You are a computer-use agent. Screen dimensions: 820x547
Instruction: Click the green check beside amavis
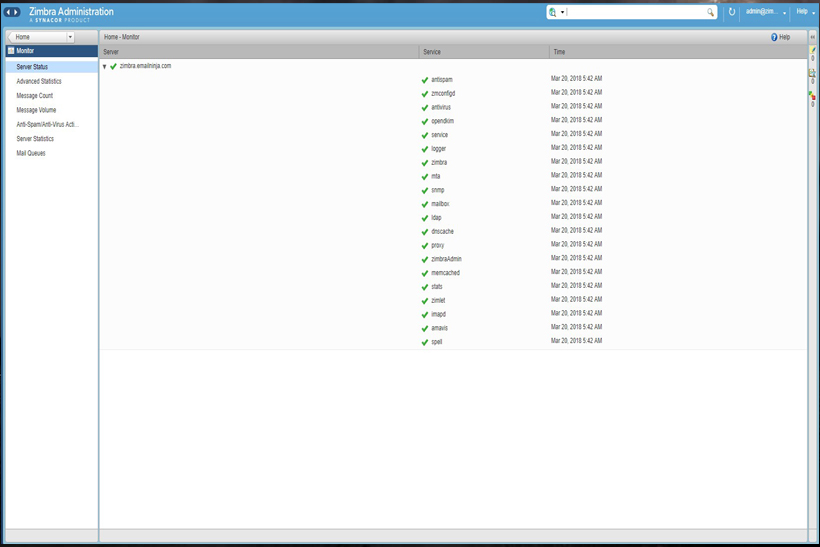(425, 328)
